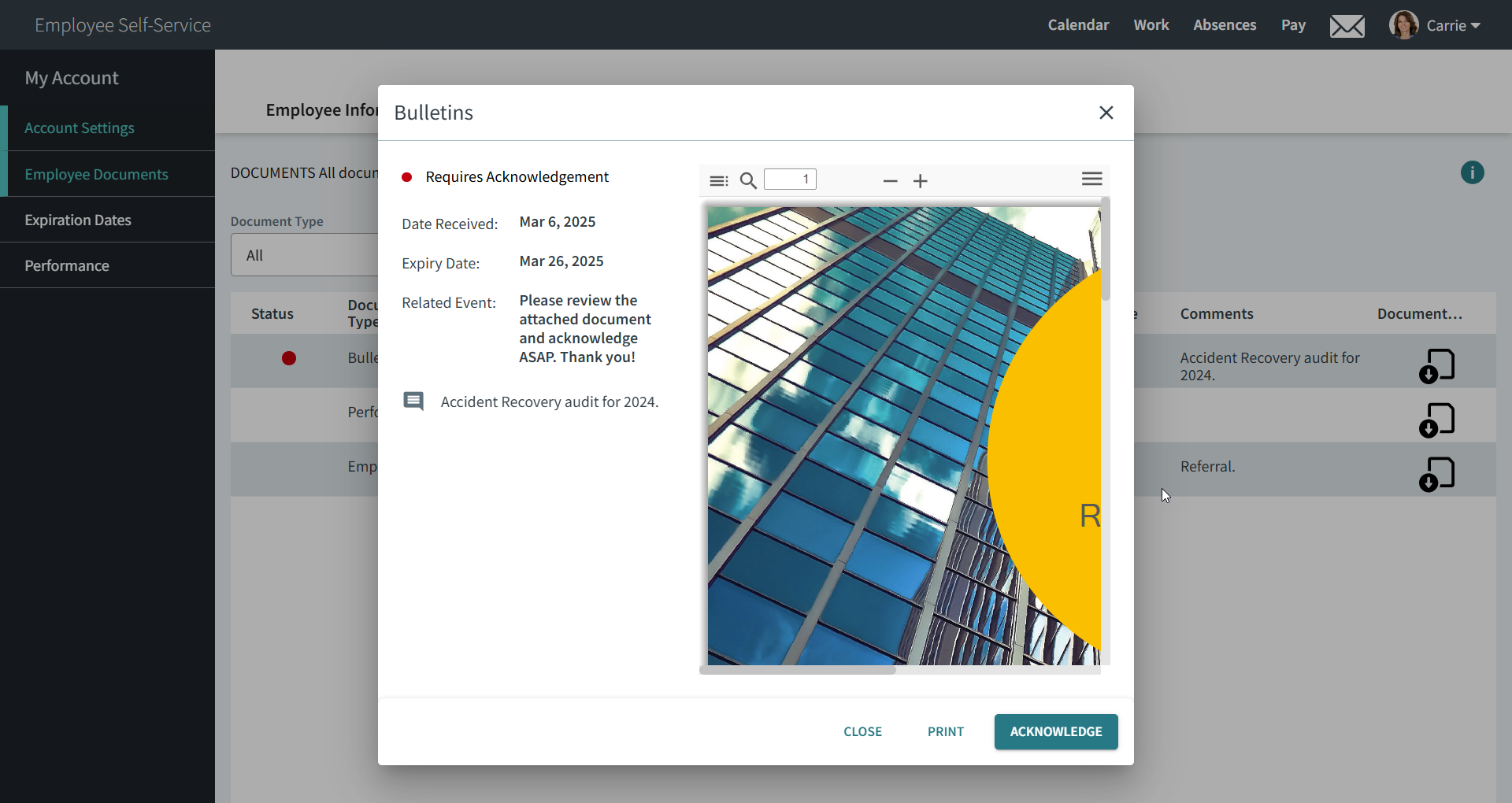The image size is (1512, 803).
Task: Open the Calendar menu
Action: (x=1077, y=25)
